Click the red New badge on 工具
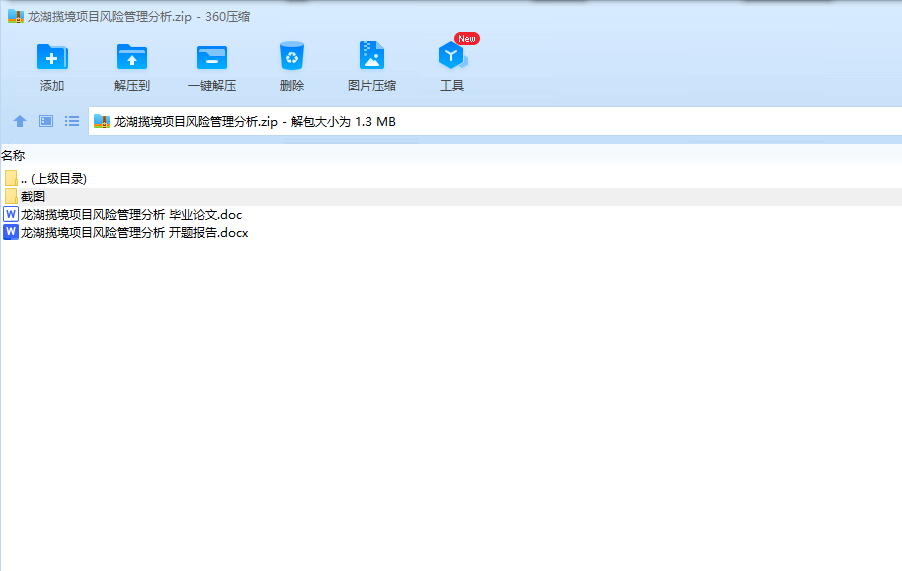 pos(467,39)
